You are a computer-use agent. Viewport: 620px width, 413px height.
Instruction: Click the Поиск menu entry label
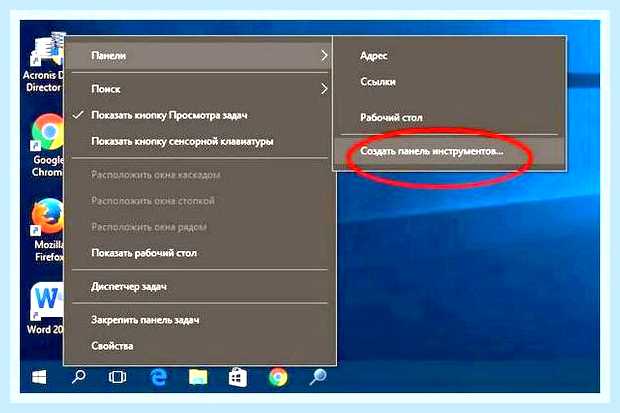coord(106,89)
